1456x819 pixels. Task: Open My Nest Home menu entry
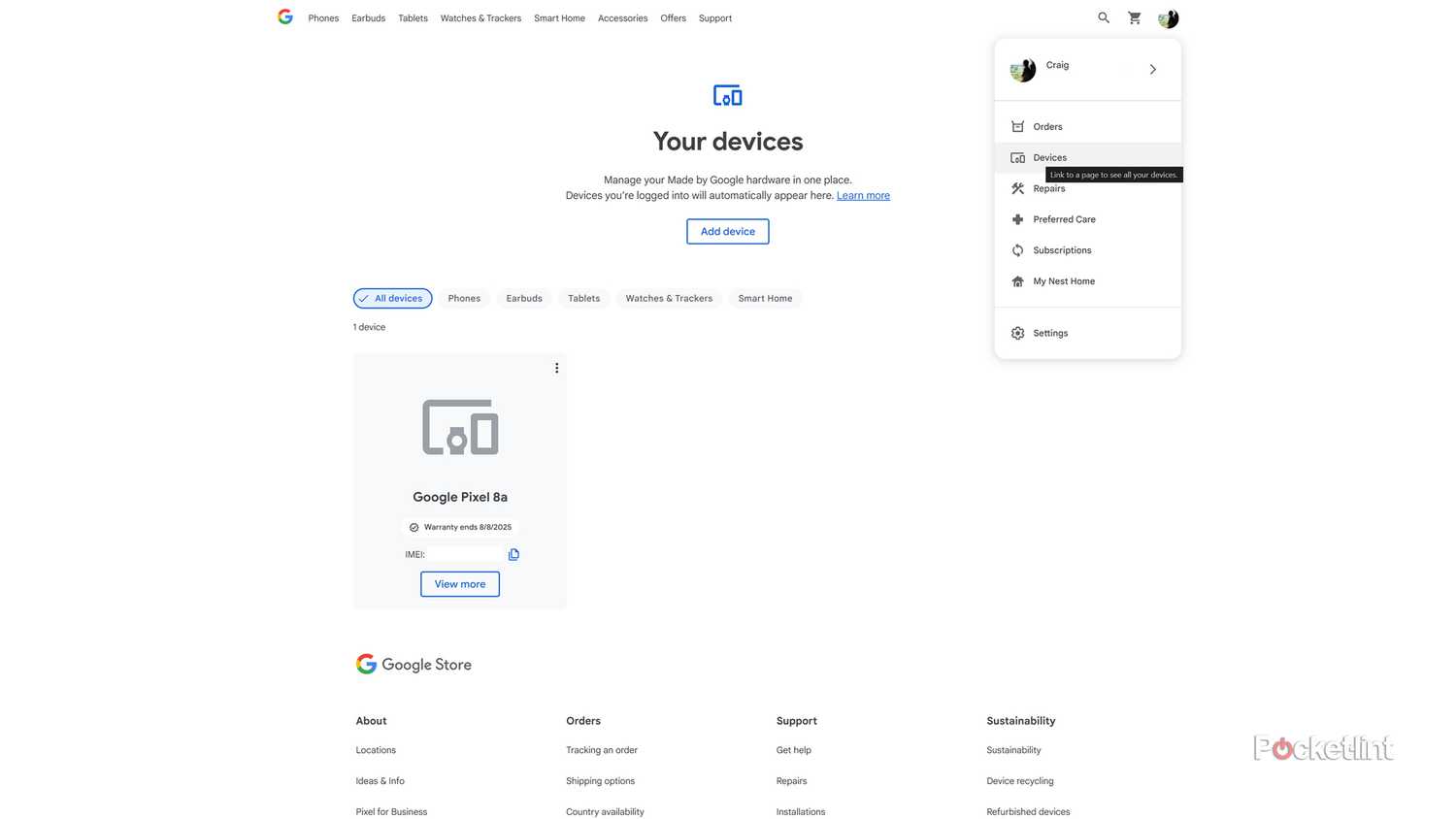point(1088,281)
